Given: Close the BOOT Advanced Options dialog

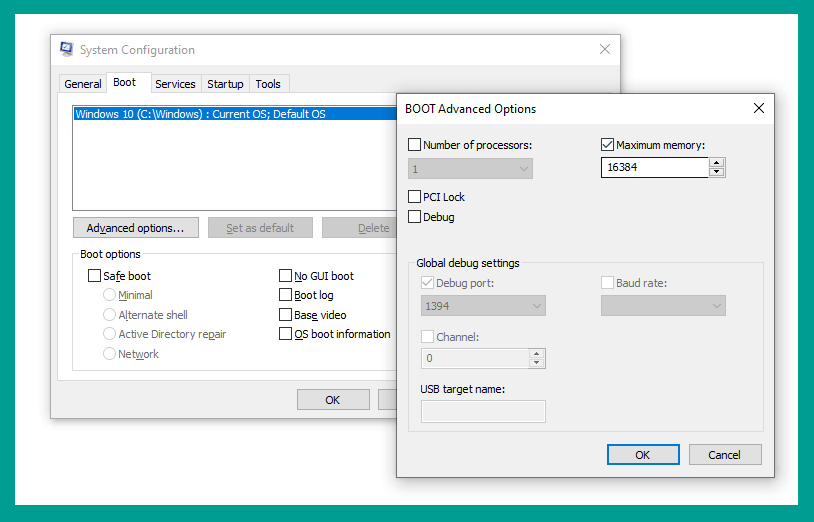Looking at the screenshot, I should coord(758,108).
